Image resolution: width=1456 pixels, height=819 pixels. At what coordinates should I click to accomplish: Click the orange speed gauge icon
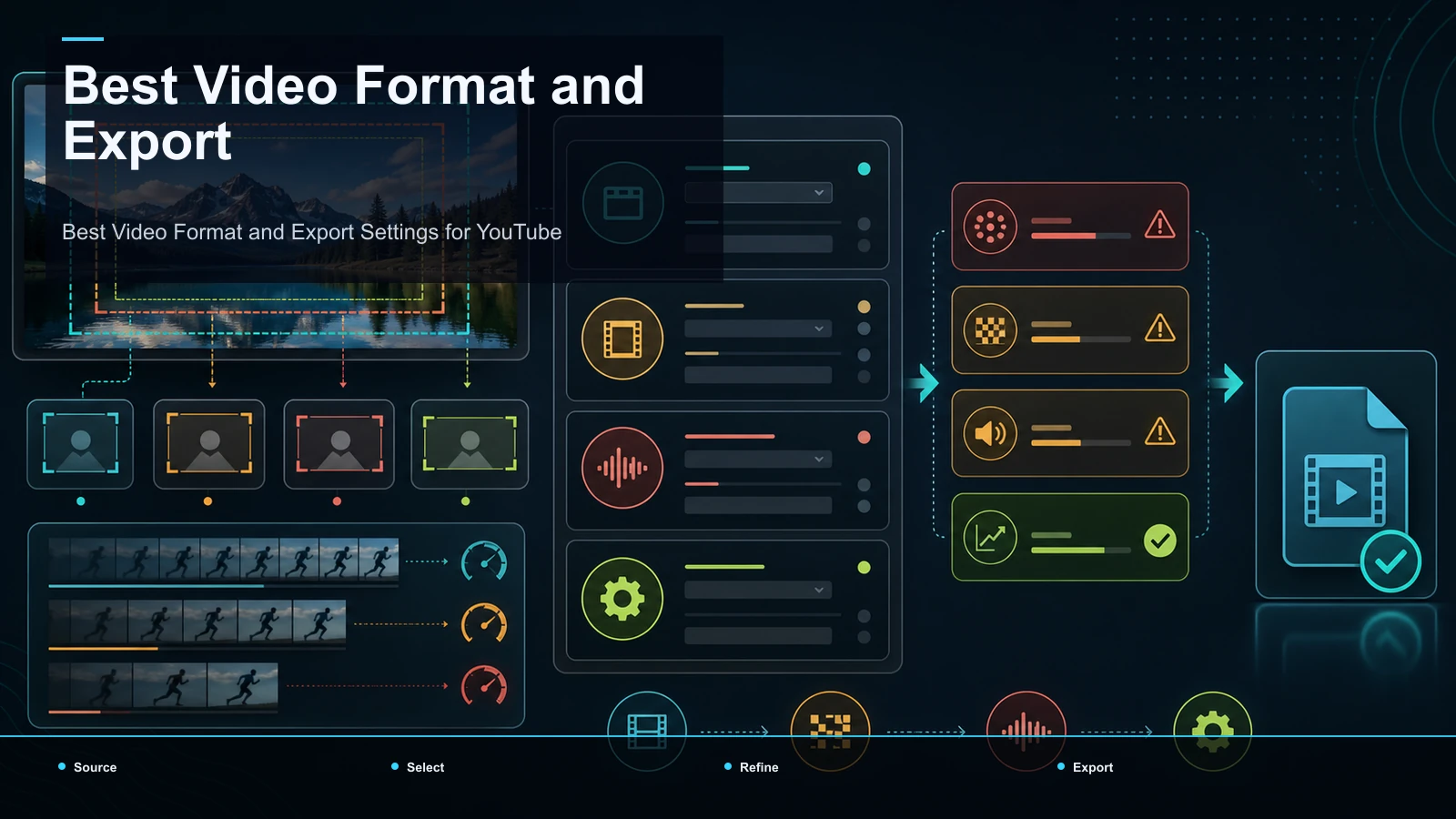click(x=484, y=623)
